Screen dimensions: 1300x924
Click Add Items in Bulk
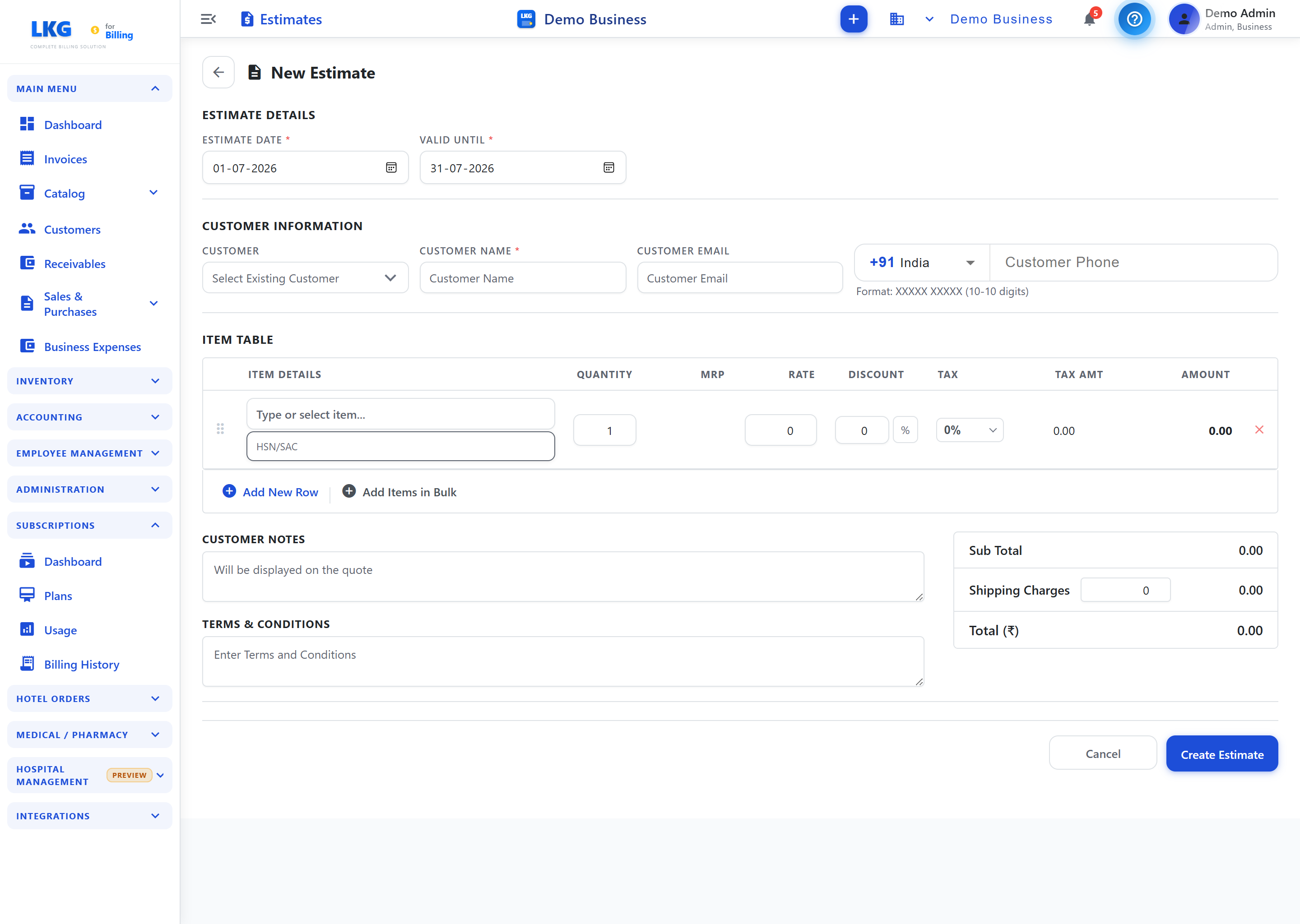coord(409,492)
